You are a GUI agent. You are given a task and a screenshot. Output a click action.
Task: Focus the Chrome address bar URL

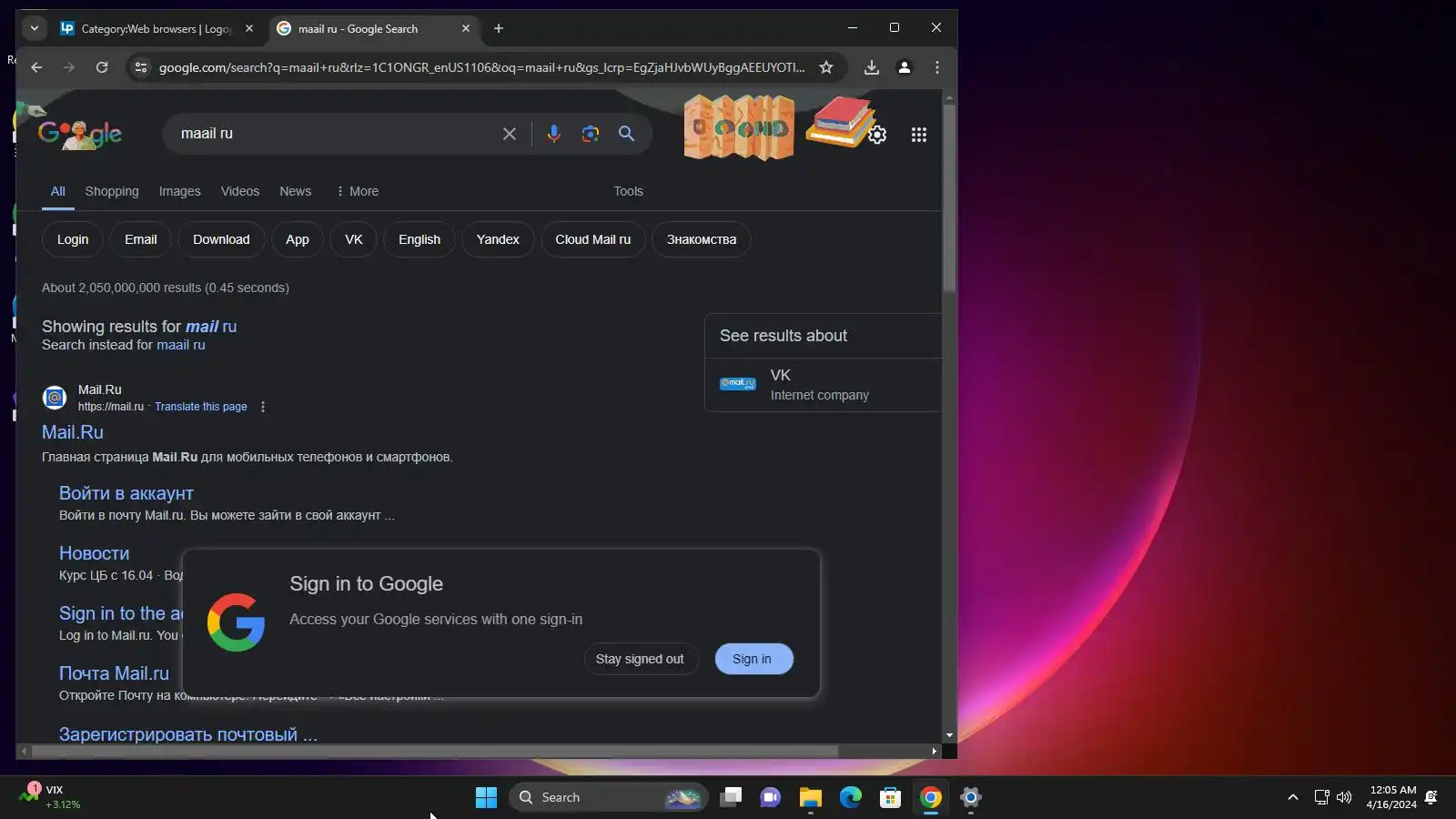(x=482, y=67)
